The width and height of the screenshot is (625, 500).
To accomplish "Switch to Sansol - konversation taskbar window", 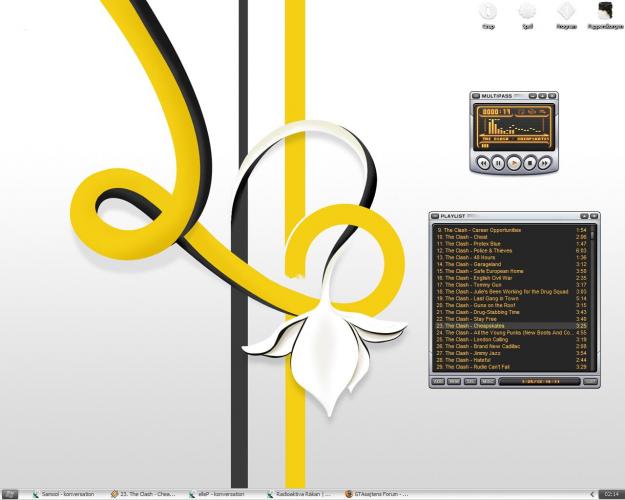I will point(64,494).
